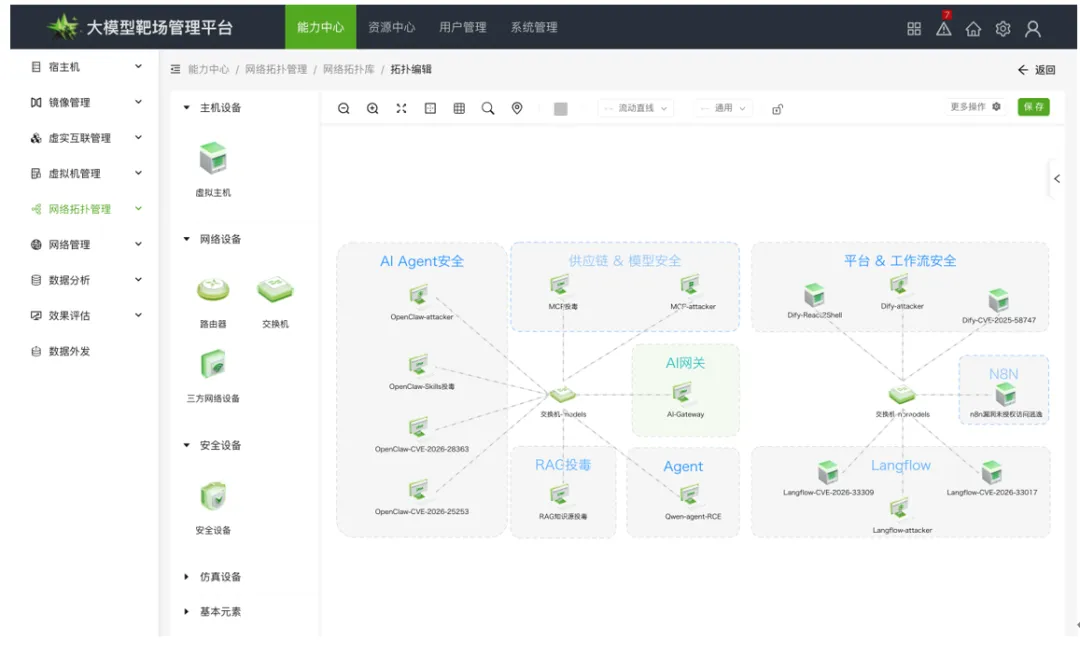
Task: Select Dify-React2Shell node
Action: coord(814,295)
